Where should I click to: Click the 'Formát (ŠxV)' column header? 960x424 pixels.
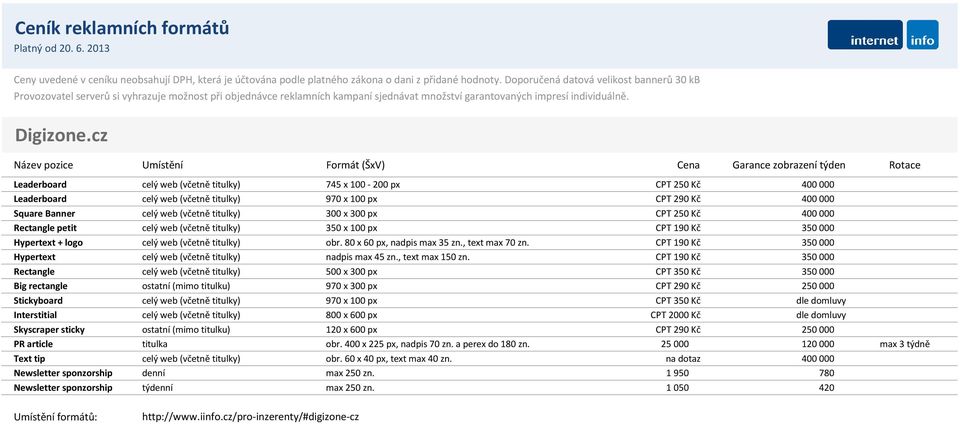[x=355, y=165]
